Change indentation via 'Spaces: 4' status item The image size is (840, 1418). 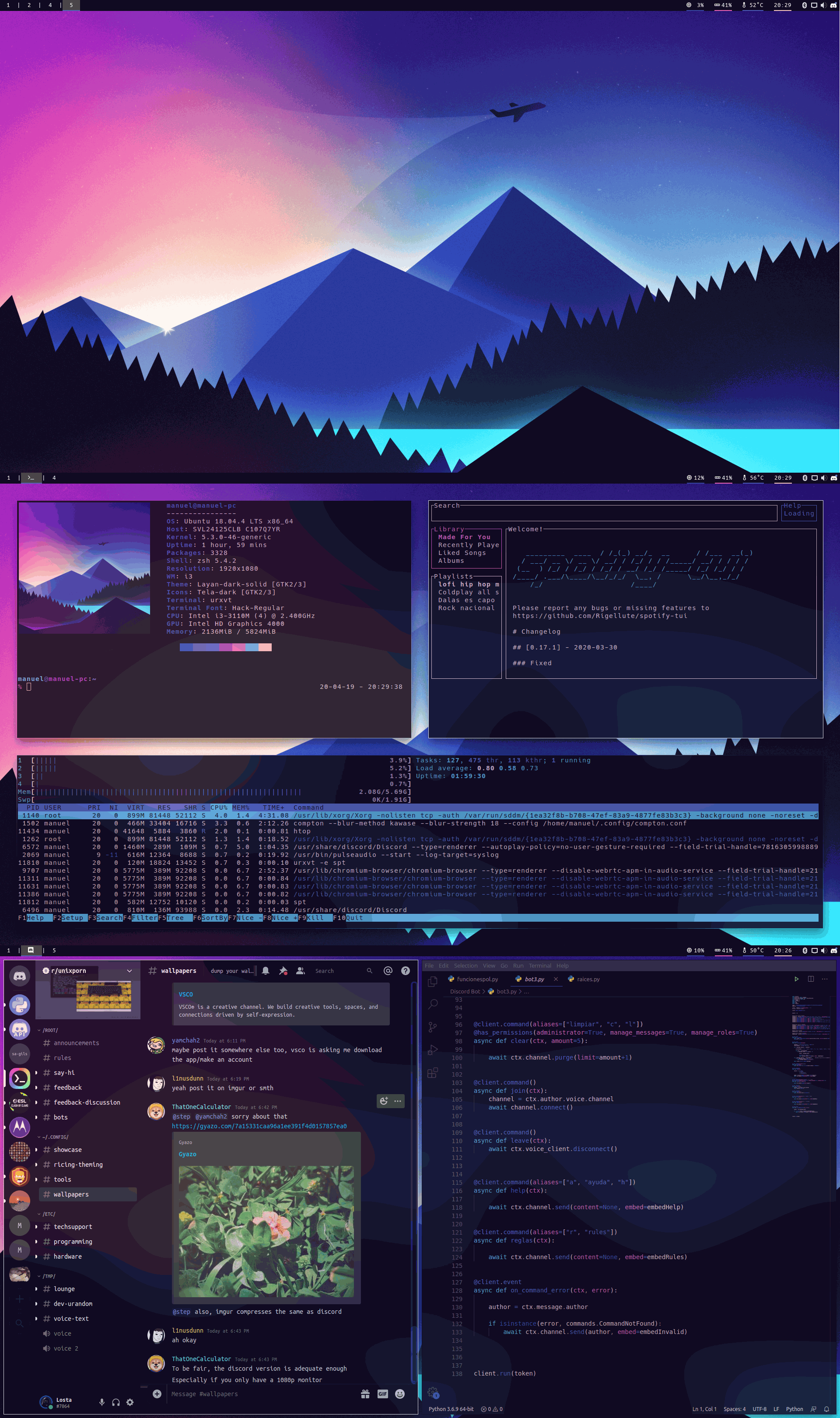(x=734, y=1409)
